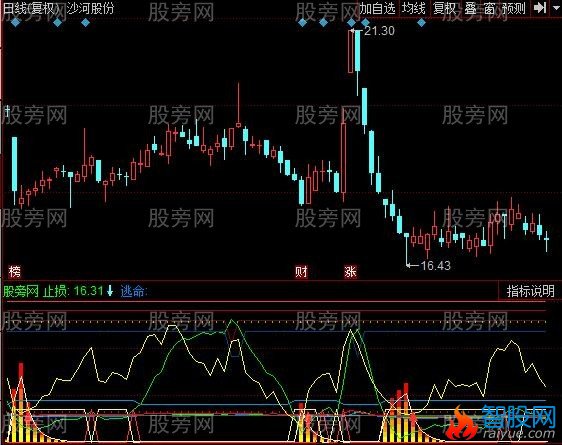
Task: Click the green 股旁网 indicator name
Action: pyautogui.click(x=20, y=291)
